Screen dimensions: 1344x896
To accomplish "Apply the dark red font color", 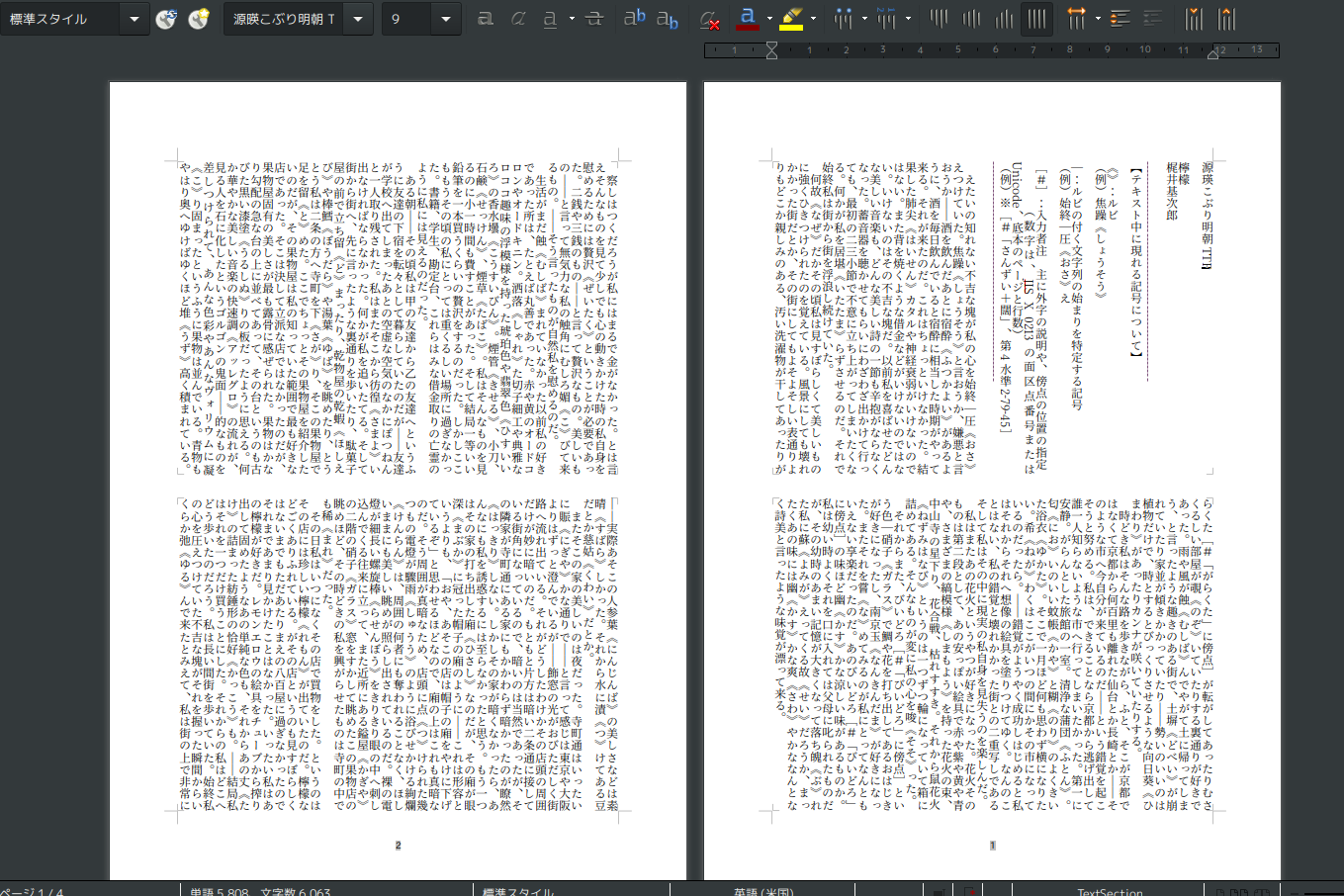I will point(748,19).
